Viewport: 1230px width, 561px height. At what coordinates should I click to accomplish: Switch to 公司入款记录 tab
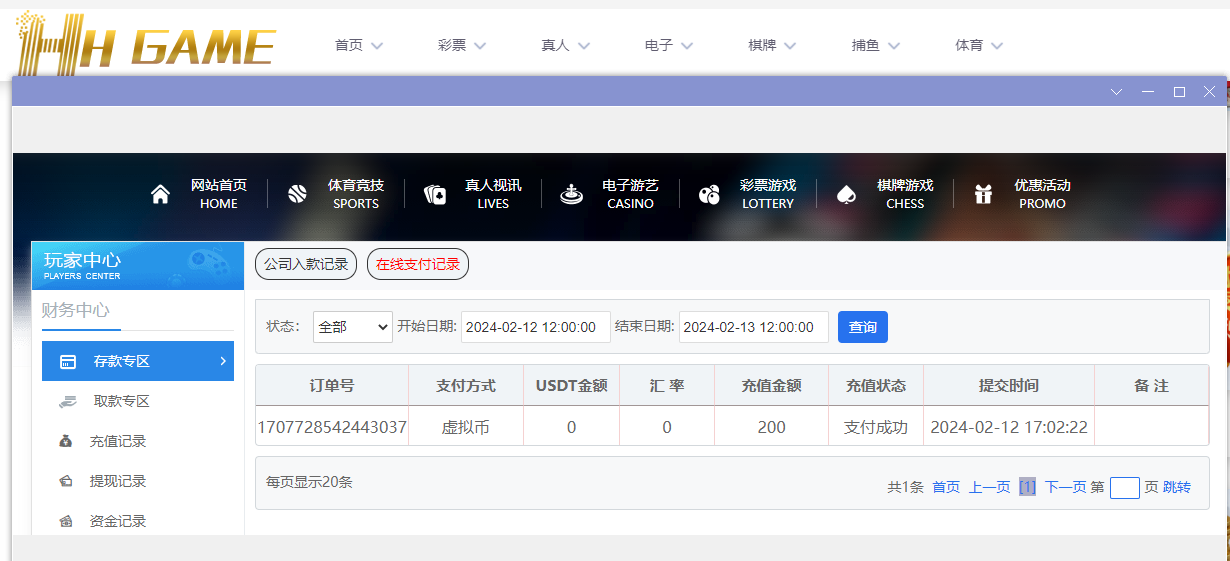click(x=306, y=264)
